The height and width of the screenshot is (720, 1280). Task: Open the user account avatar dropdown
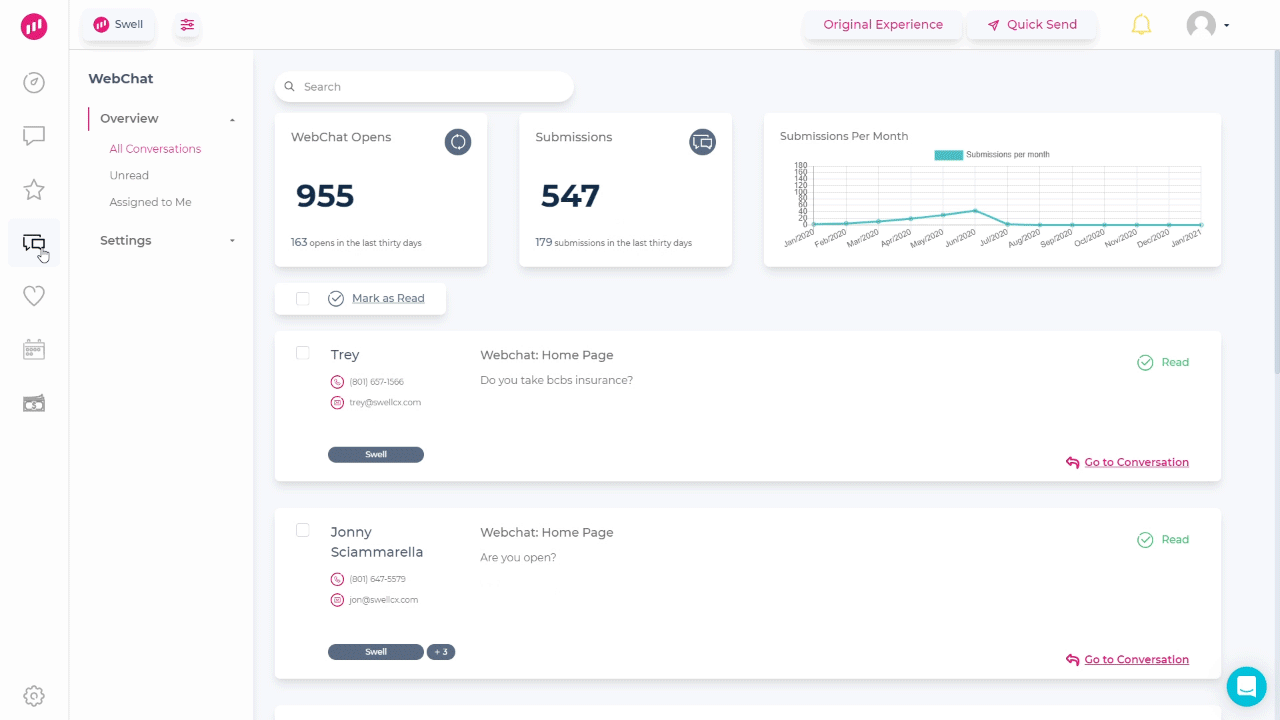tap(1207, 25)
